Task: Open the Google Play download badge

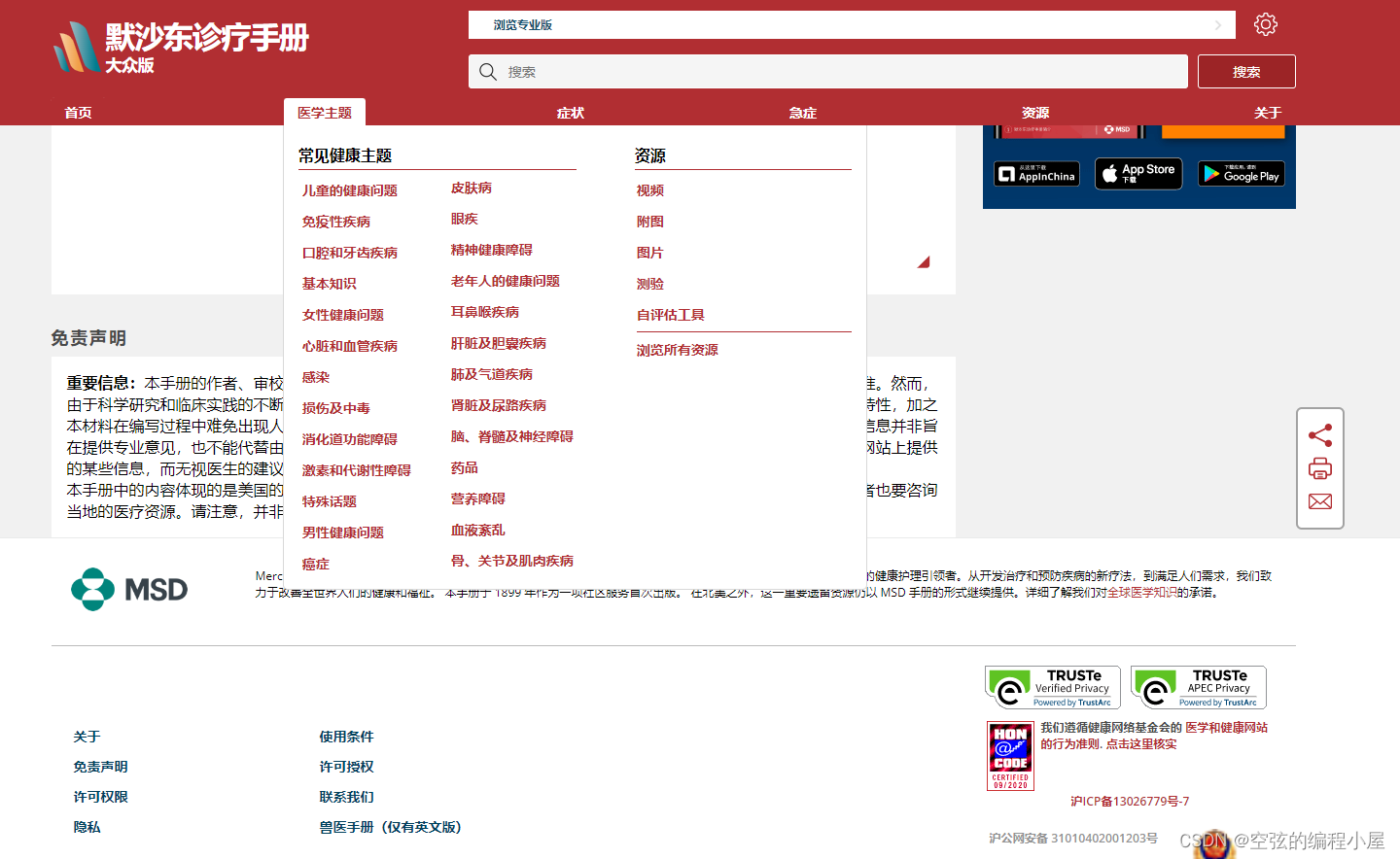Action: (x=1242, y=174)
